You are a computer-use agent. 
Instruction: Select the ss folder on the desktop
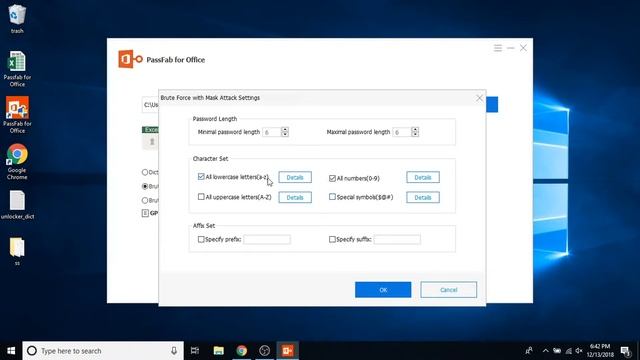point(17,251)
